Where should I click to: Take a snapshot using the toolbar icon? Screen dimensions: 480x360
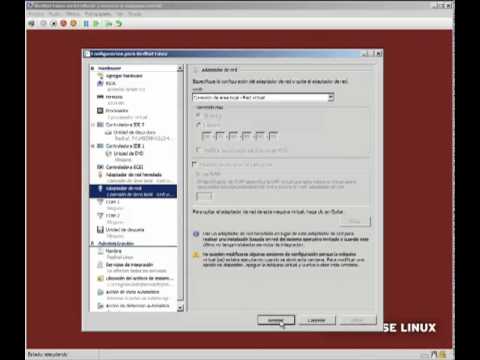coord(108,24)
